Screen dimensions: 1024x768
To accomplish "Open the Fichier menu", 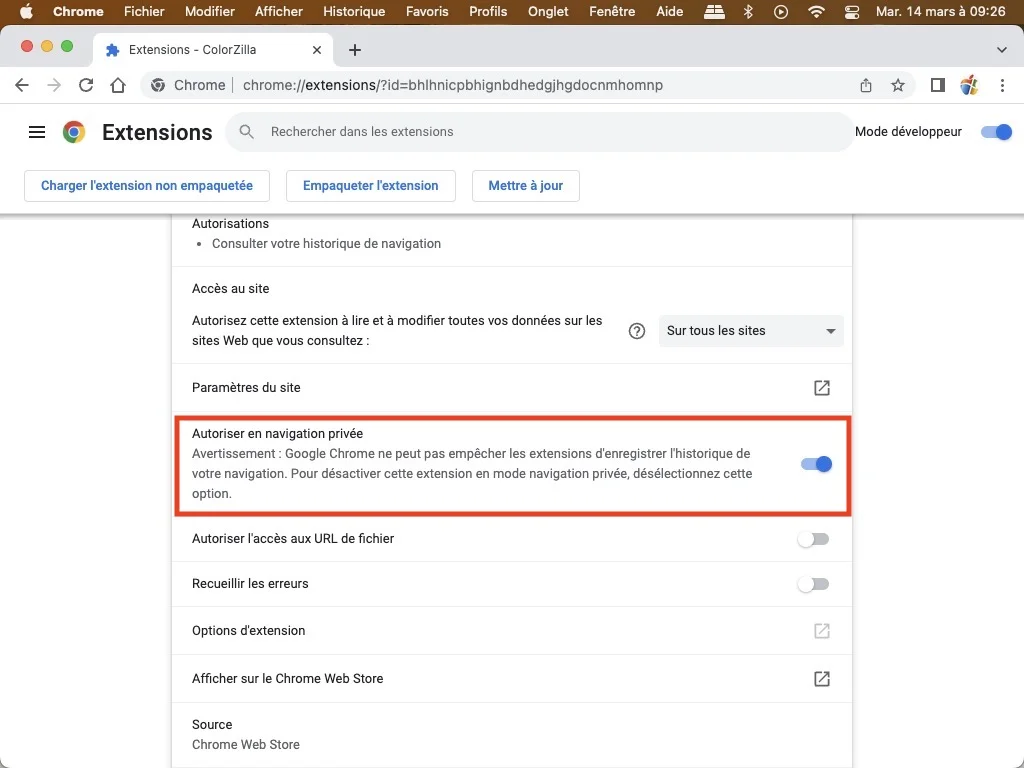I will click(144, 11).
